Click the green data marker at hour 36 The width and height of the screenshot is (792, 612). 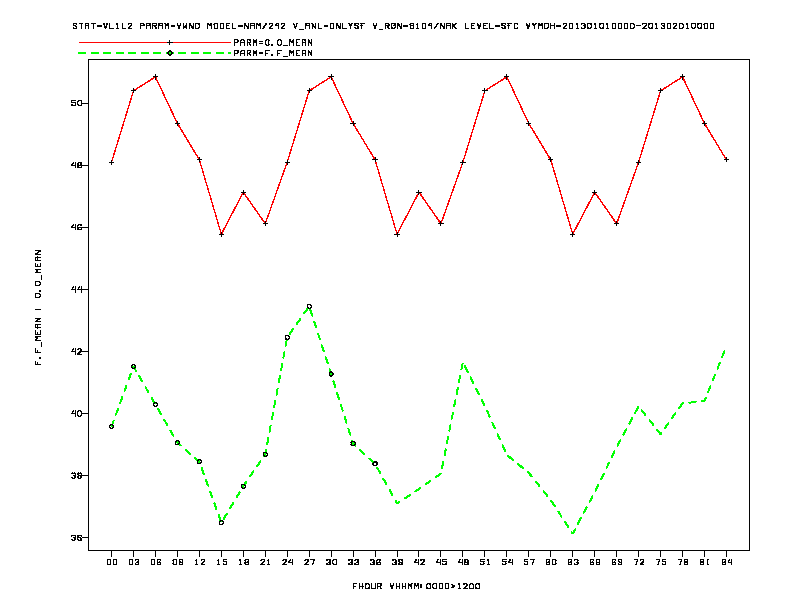[x=375, y=464]
